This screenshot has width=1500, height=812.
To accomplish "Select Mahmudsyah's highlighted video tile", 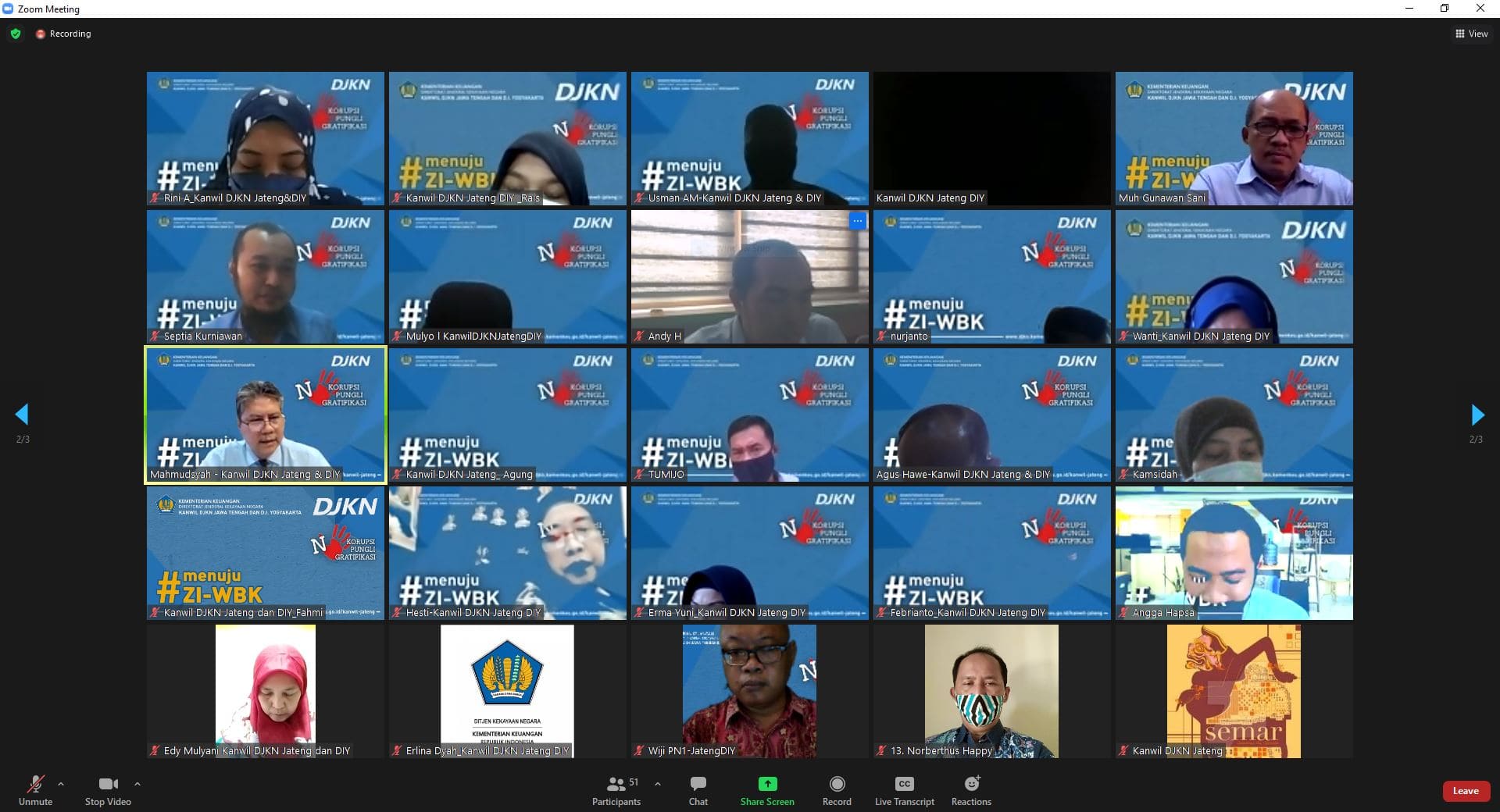I will (x=266, y=415).
